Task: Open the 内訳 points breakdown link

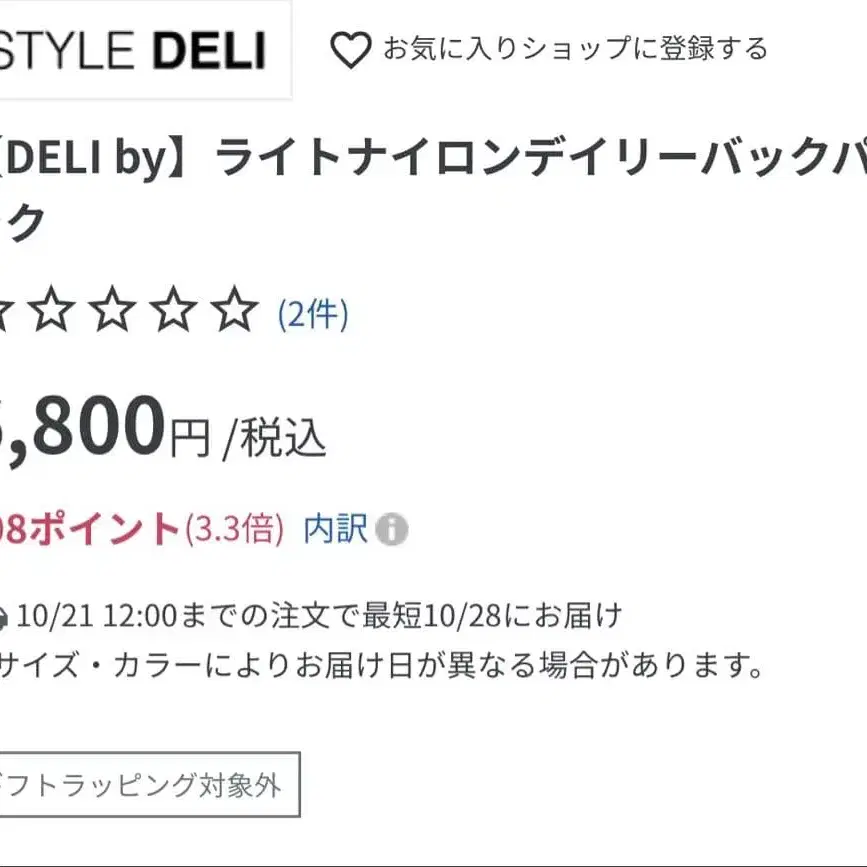Action: 335,529
